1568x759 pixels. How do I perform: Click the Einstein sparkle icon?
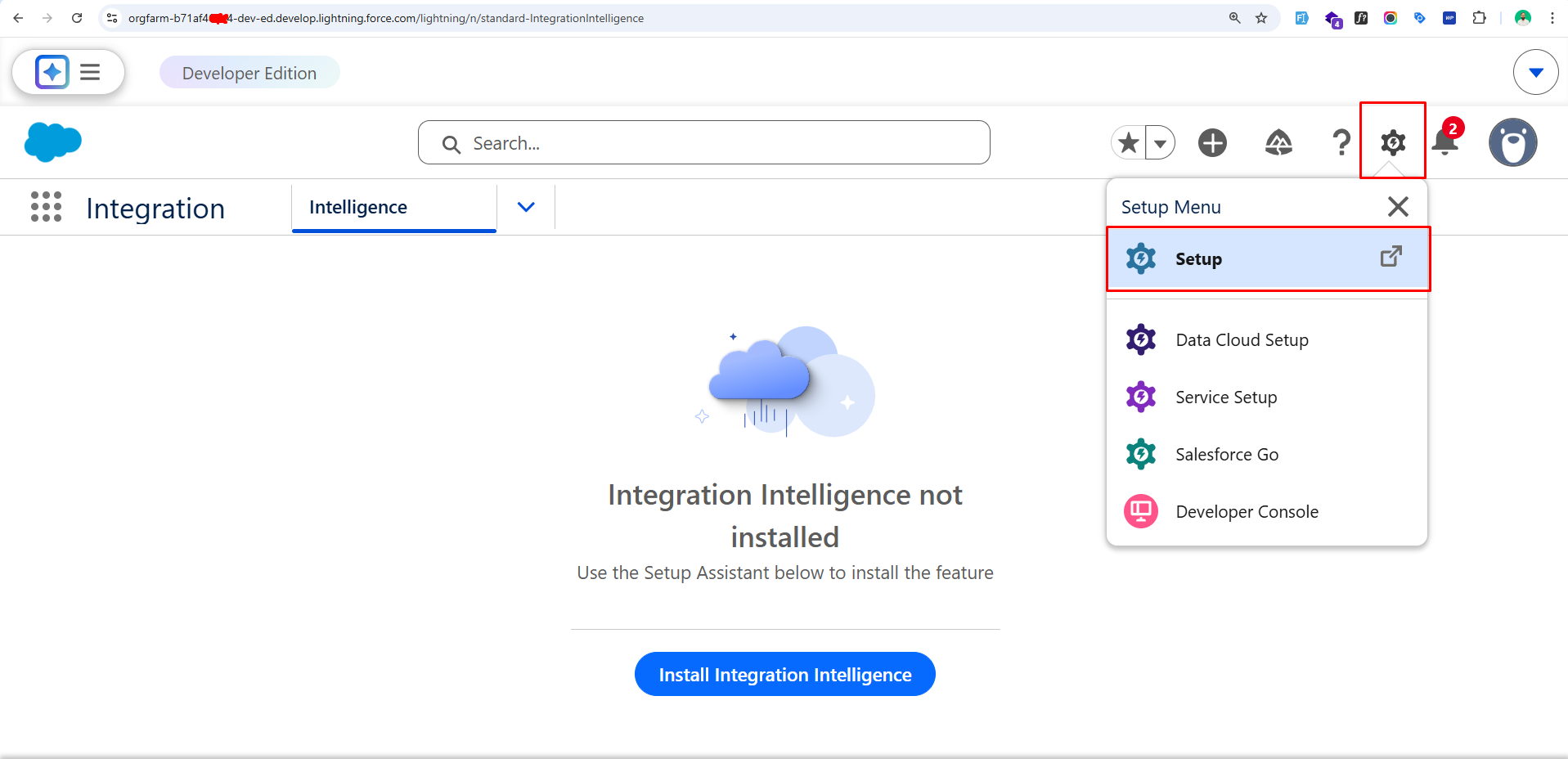coord(50,71)
